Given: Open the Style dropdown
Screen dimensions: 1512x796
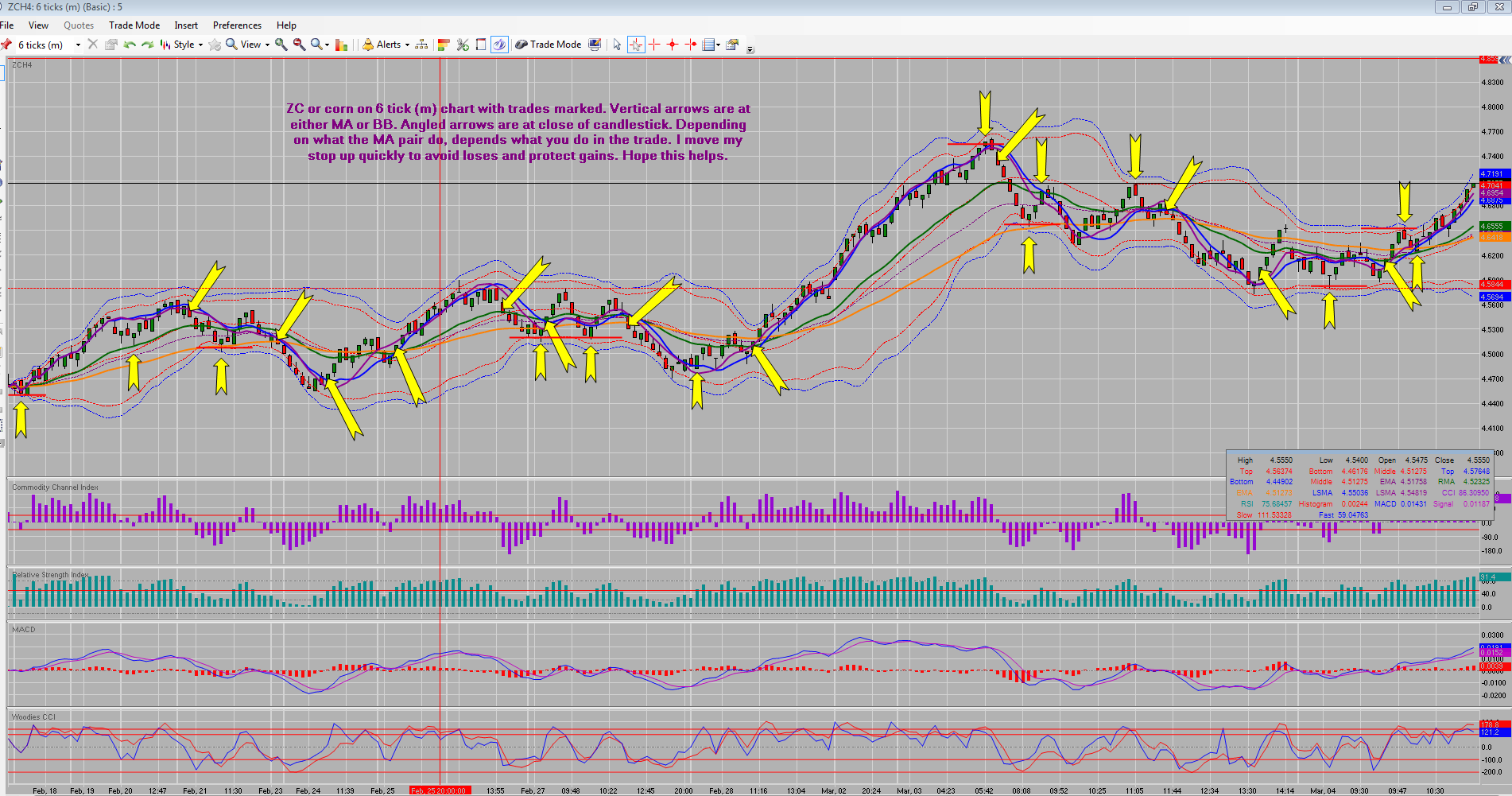Looking at the screenshot, I should tap(182, 45).
